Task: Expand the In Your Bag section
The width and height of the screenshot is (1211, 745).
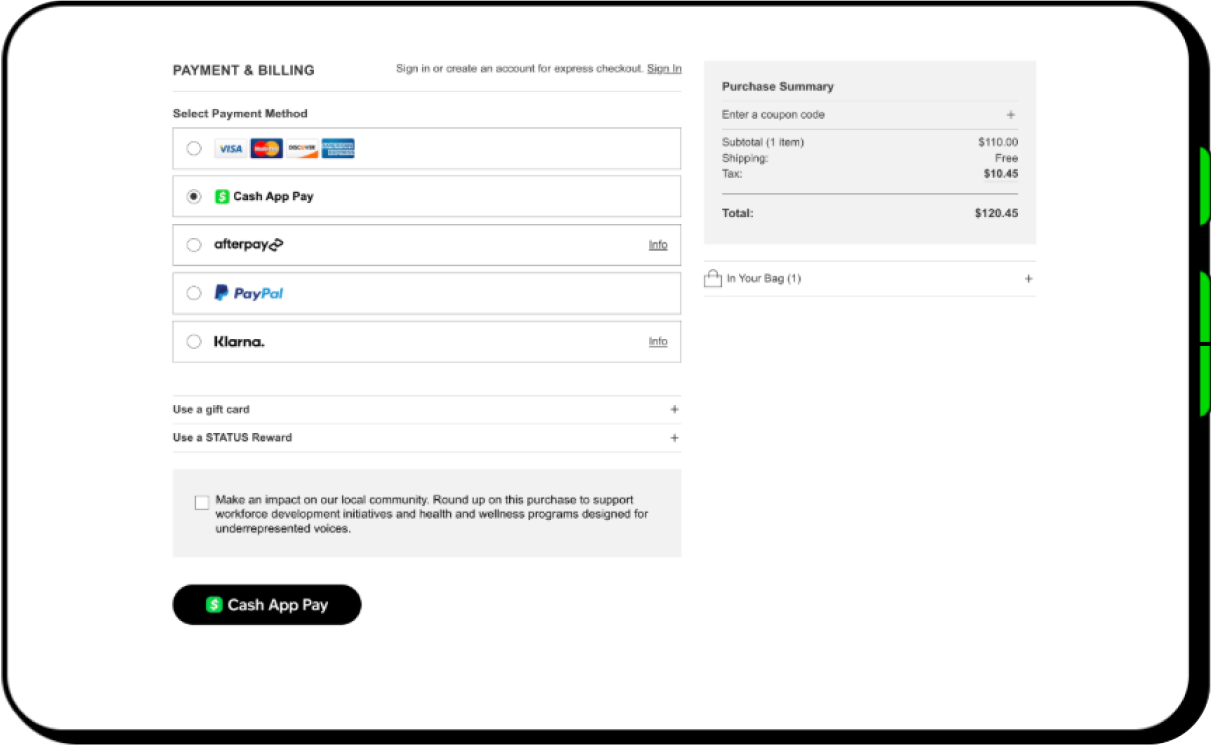Action: pos(1028,279)
